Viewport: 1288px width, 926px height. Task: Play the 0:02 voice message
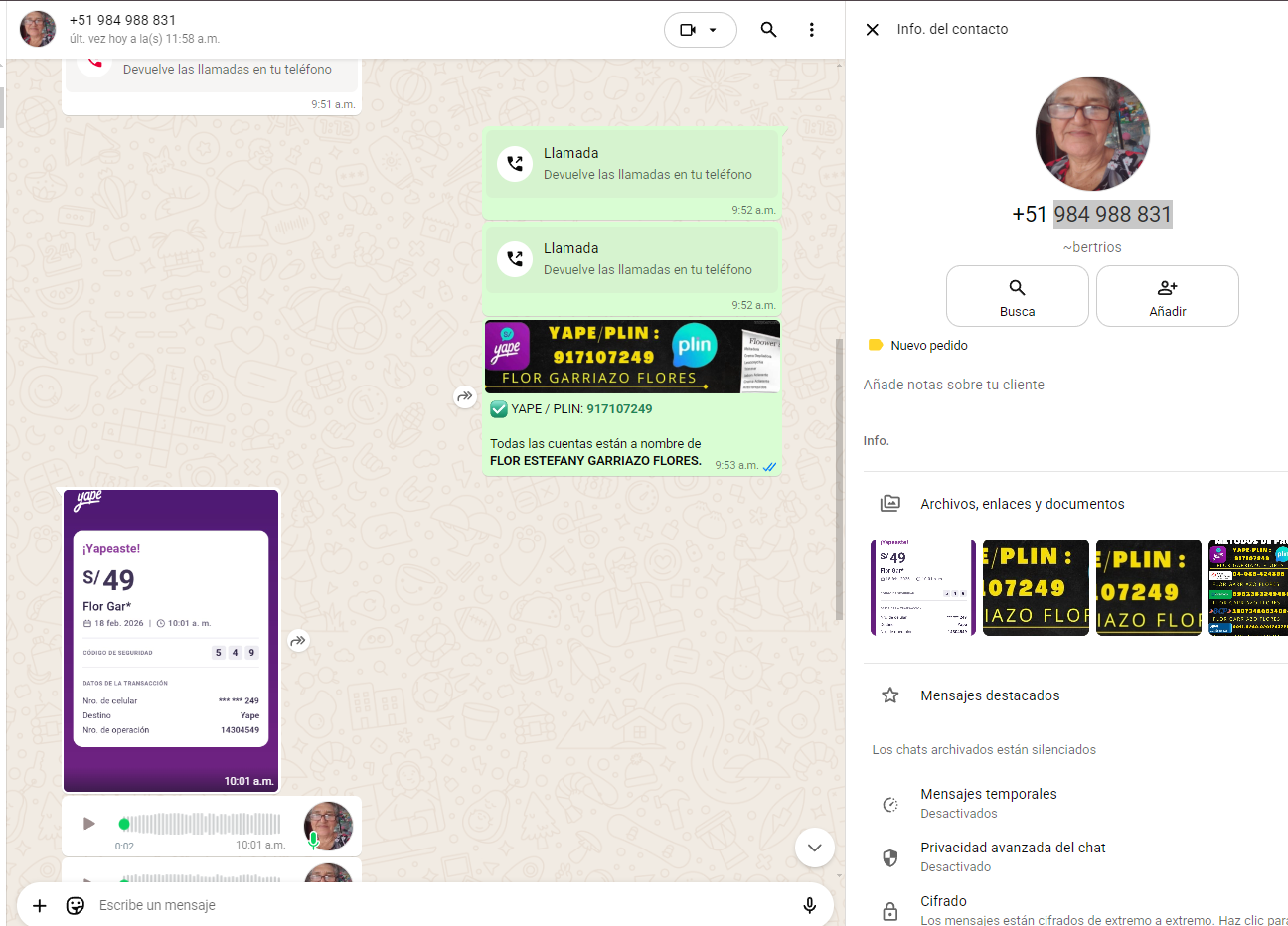[89, 824]
